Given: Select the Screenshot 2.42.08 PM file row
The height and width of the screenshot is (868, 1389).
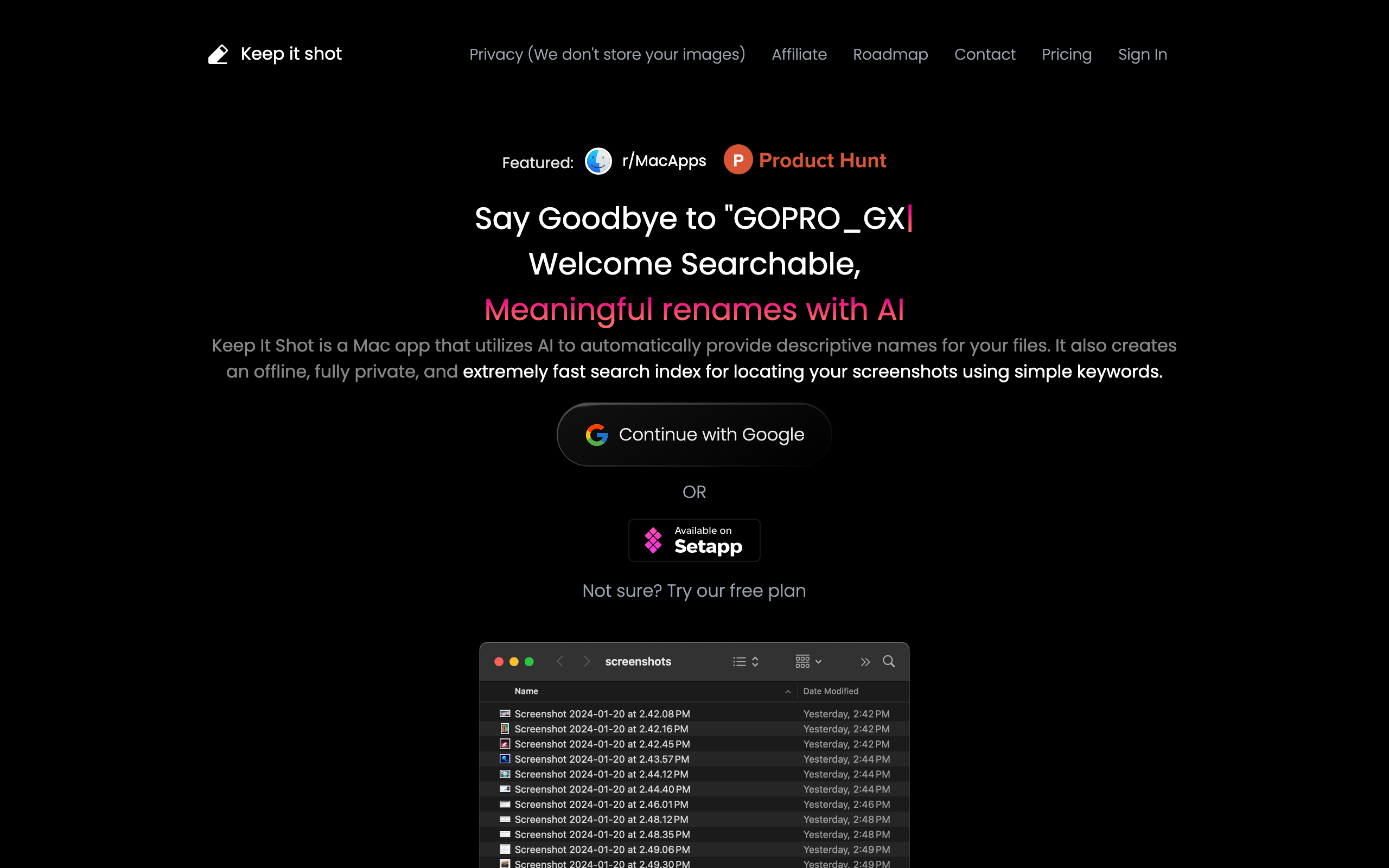Looking at the screenshot, I should point(602,714).
